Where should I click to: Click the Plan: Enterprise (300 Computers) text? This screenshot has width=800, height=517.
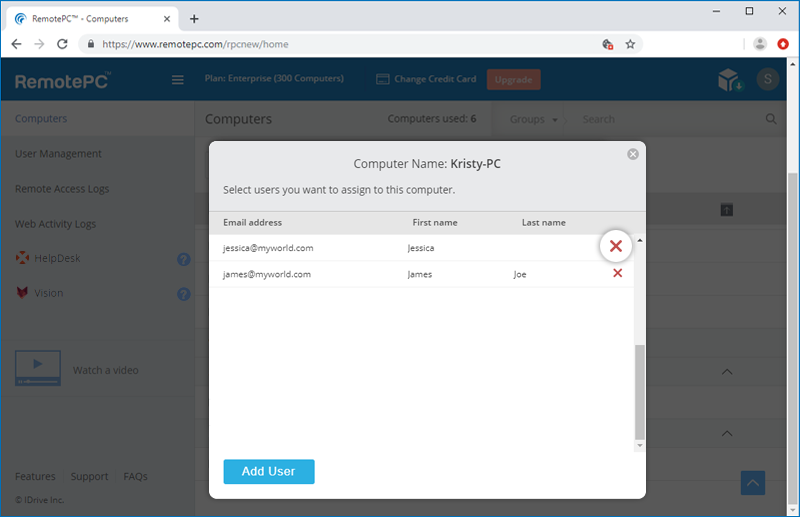tap(274, 78)
